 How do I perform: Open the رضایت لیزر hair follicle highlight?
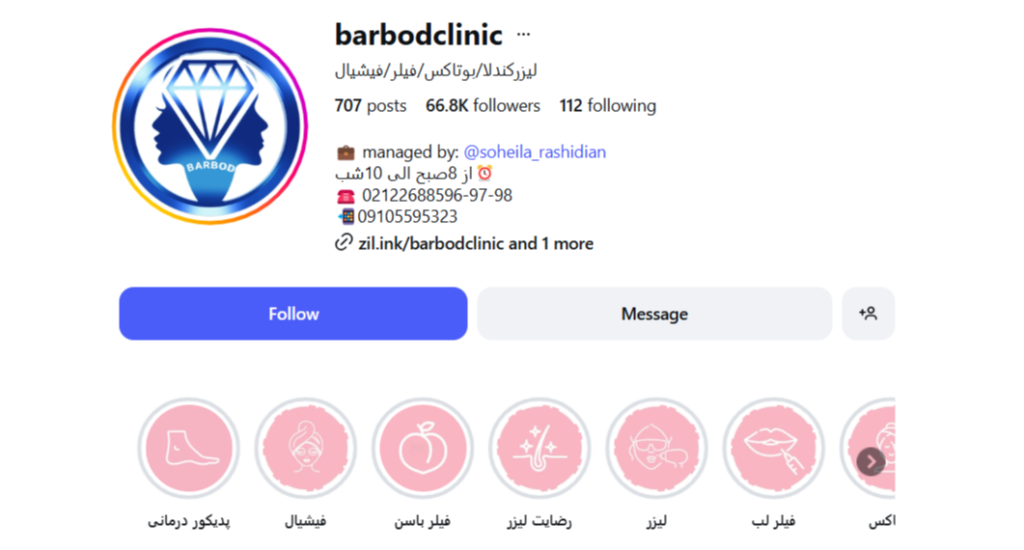point(539,448)
